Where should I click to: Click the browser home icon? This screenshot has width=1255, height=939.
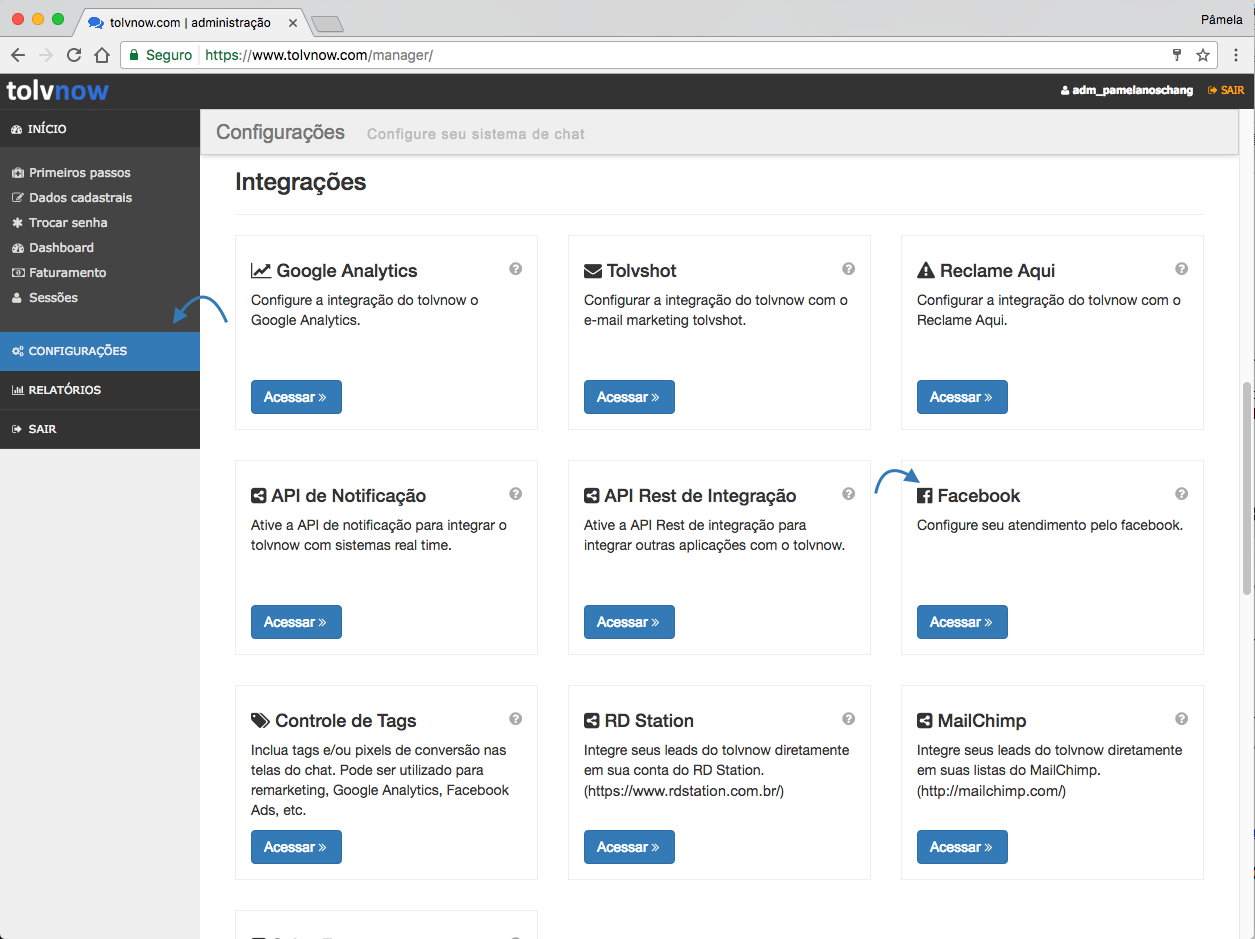101,55
